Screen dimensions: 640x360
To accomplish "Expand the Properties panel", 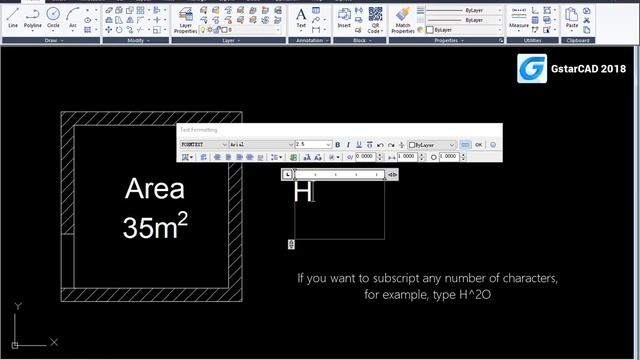I will pos(446,40).
